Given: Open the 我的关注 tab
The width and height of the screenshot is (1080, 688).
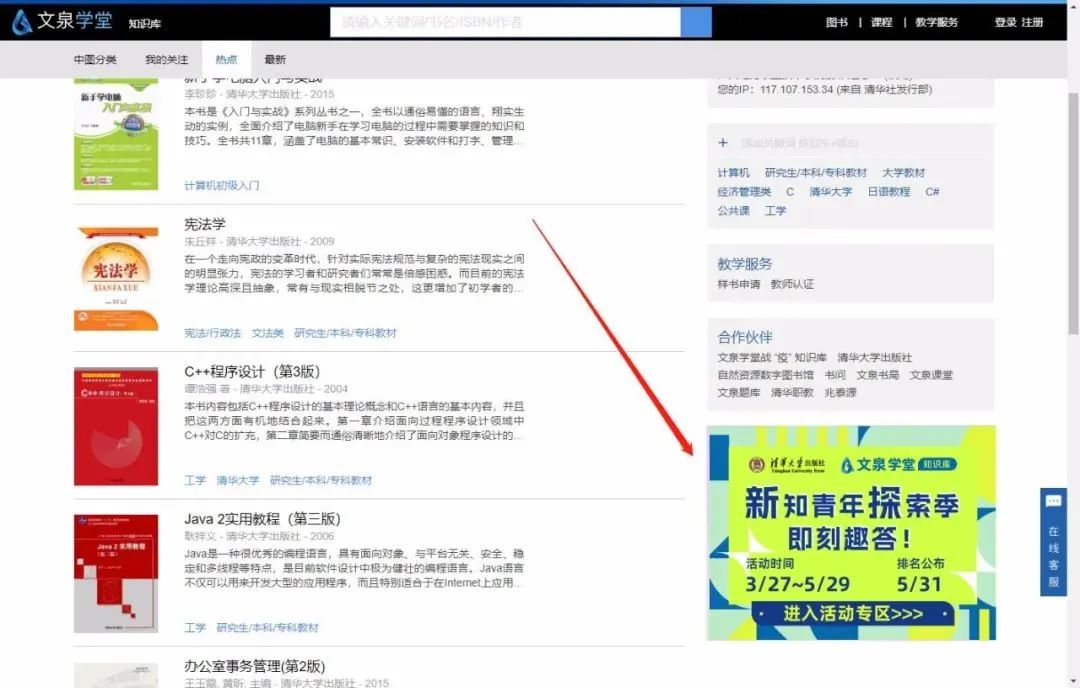Looking at the screenshot, I should [x=166, y=60].
